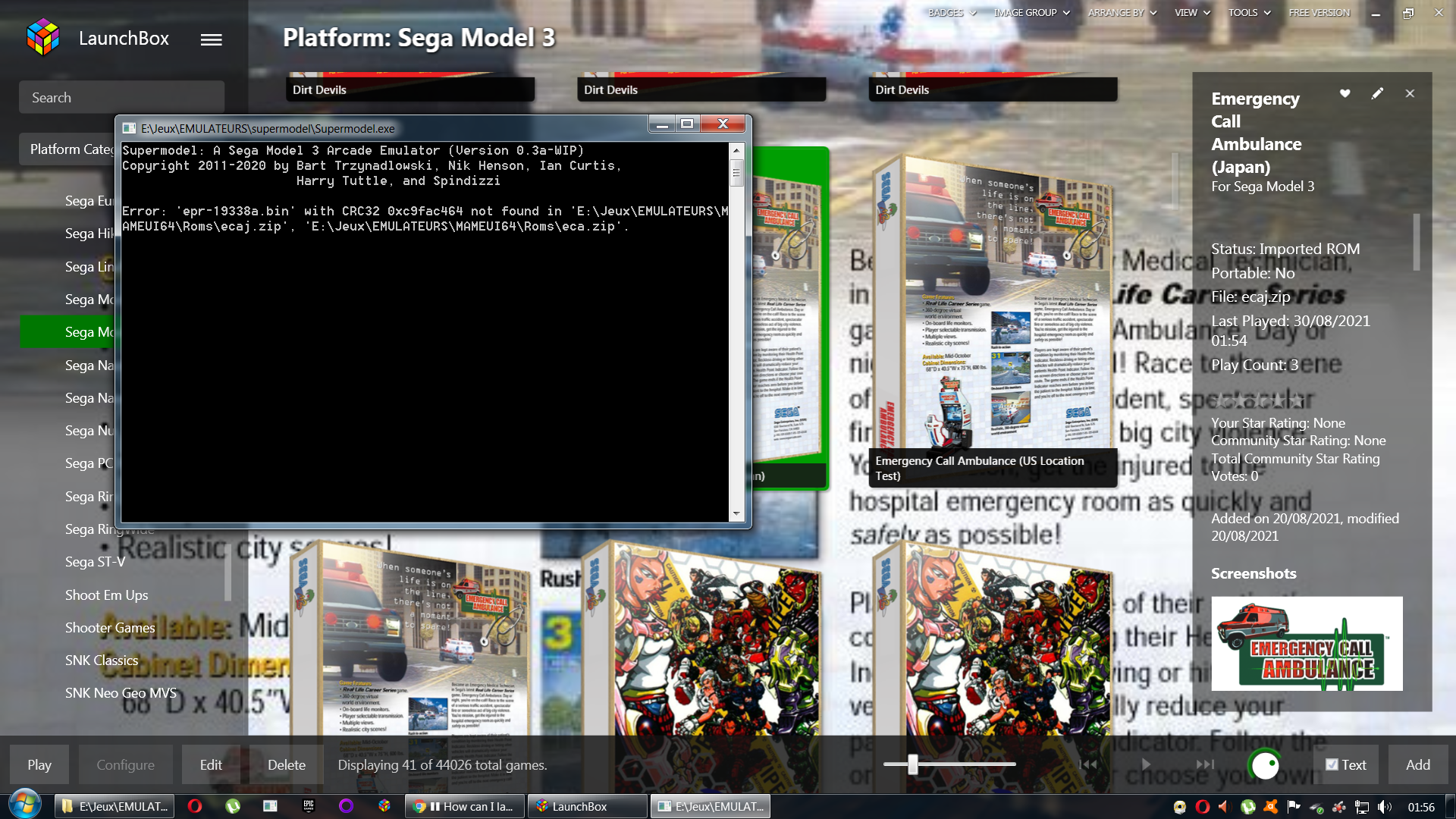Click the image size slider handle

913,764
